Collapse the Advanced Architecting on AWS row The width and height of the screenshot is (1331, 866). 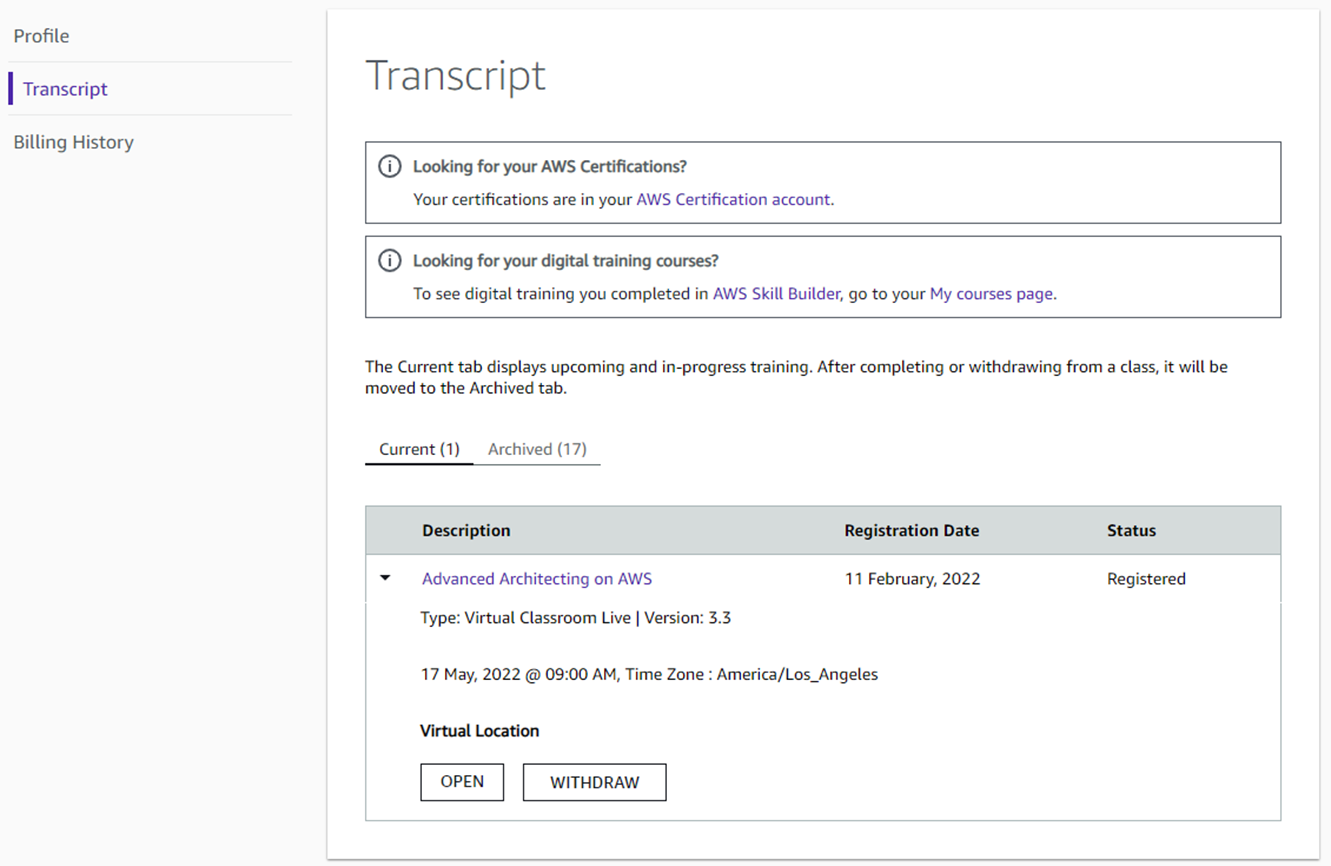point(385,578)
